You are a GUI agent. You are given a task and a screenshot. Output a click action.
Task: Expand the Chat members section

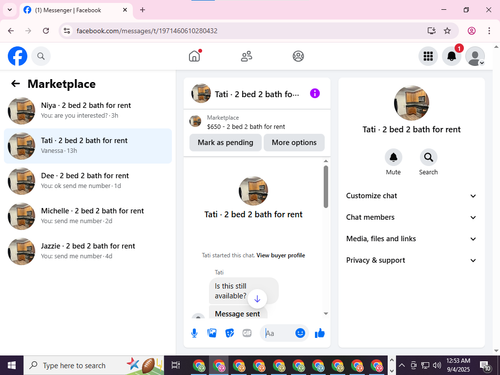(x=411, y=217)
